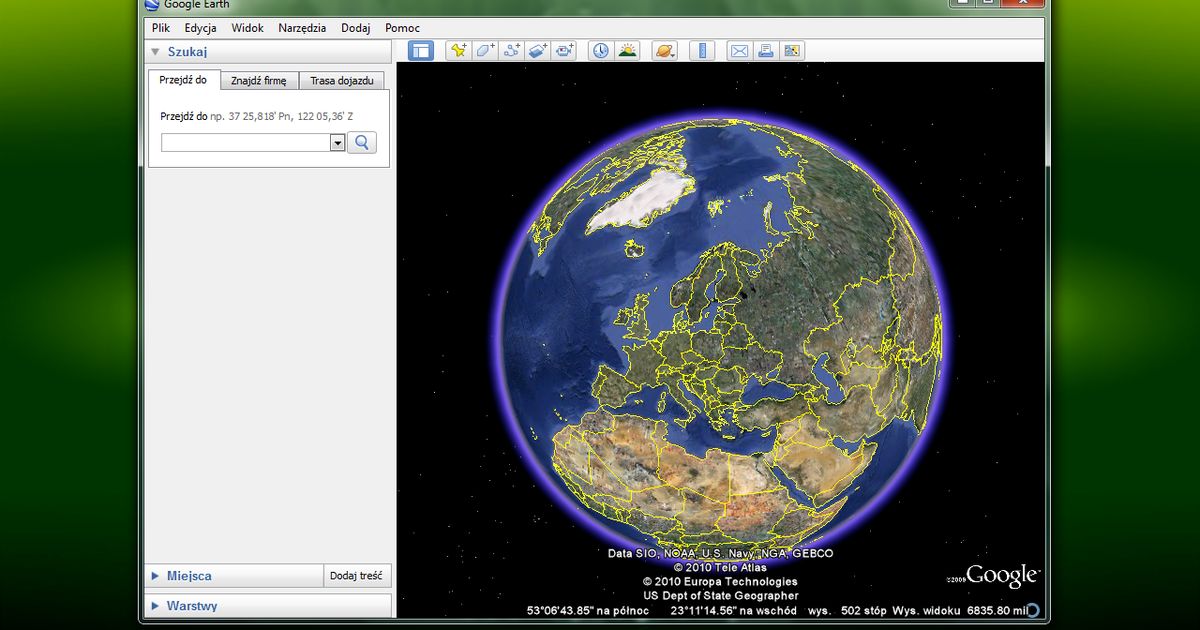Image resolution: width=1200 pixels, height=630 pixels.
Task: Add a new placemark
Action: click(x=458, y=50)
